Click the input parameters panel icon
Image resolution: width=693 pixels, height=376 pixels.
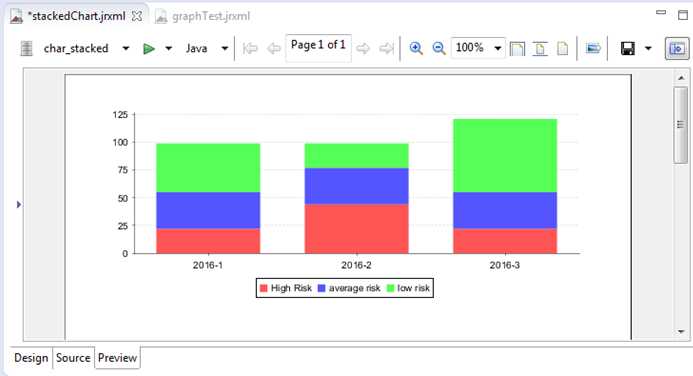point(593,48)
